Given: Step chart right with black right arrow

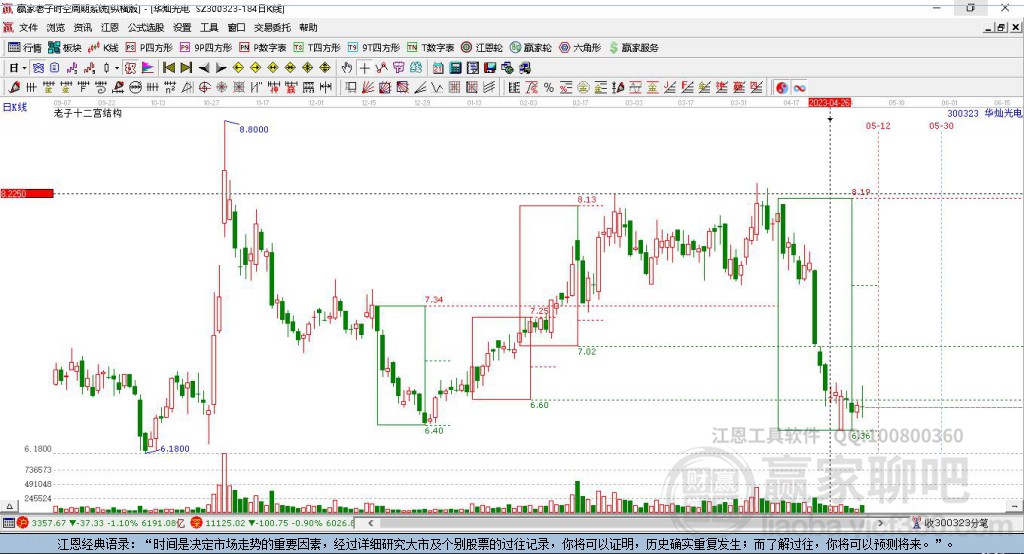Looking at the screenshot, I should 221,68.
